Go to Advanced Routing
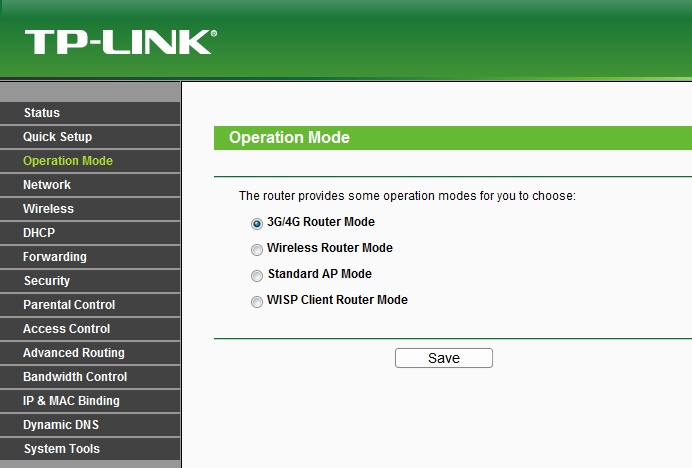This screenshot has width=692, height=468. point(90,353)
